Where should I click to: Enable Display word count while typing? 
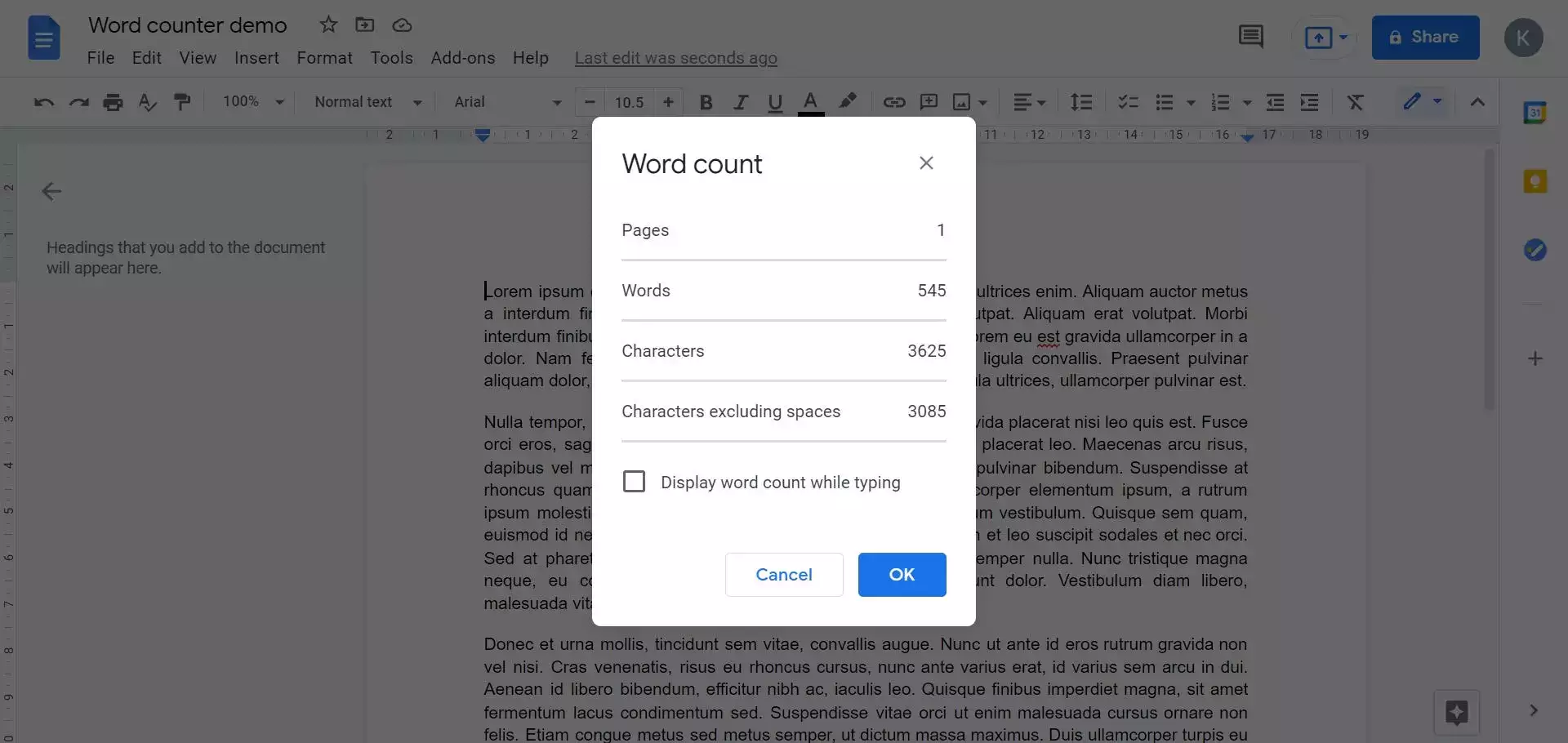634,482
